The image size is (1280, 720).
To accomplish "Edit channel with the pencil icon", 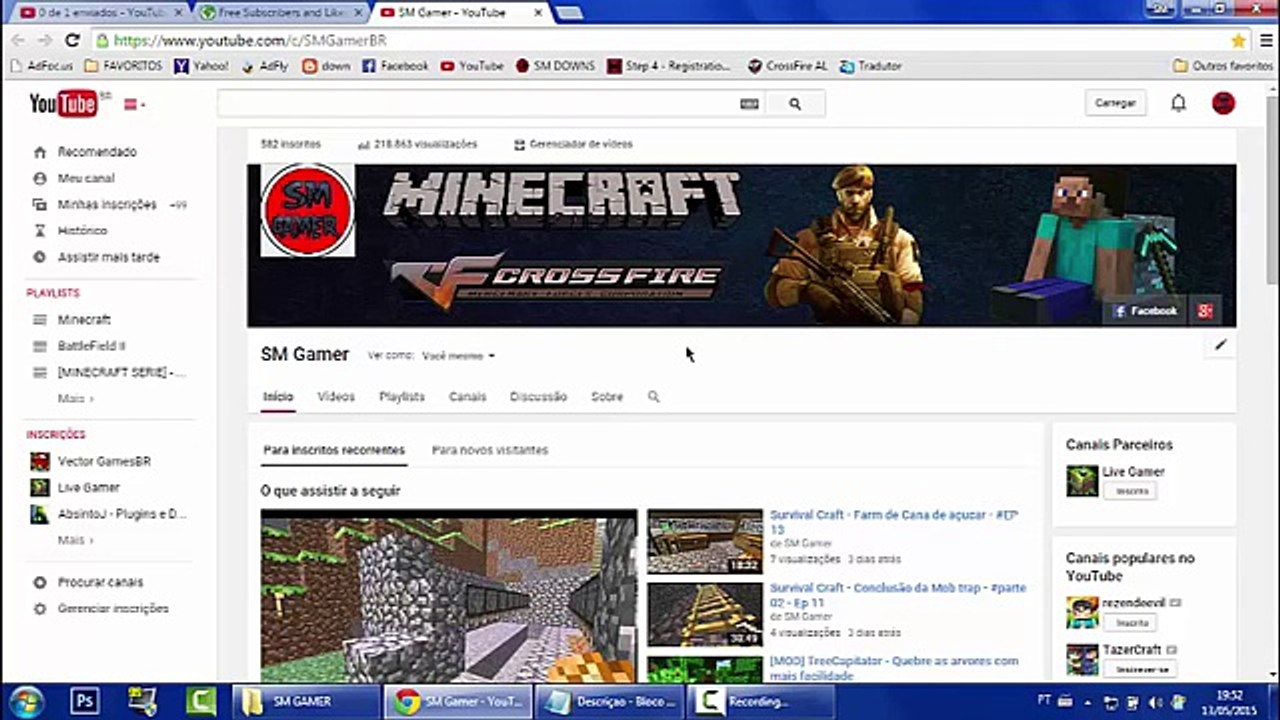I will [1221, 345].
